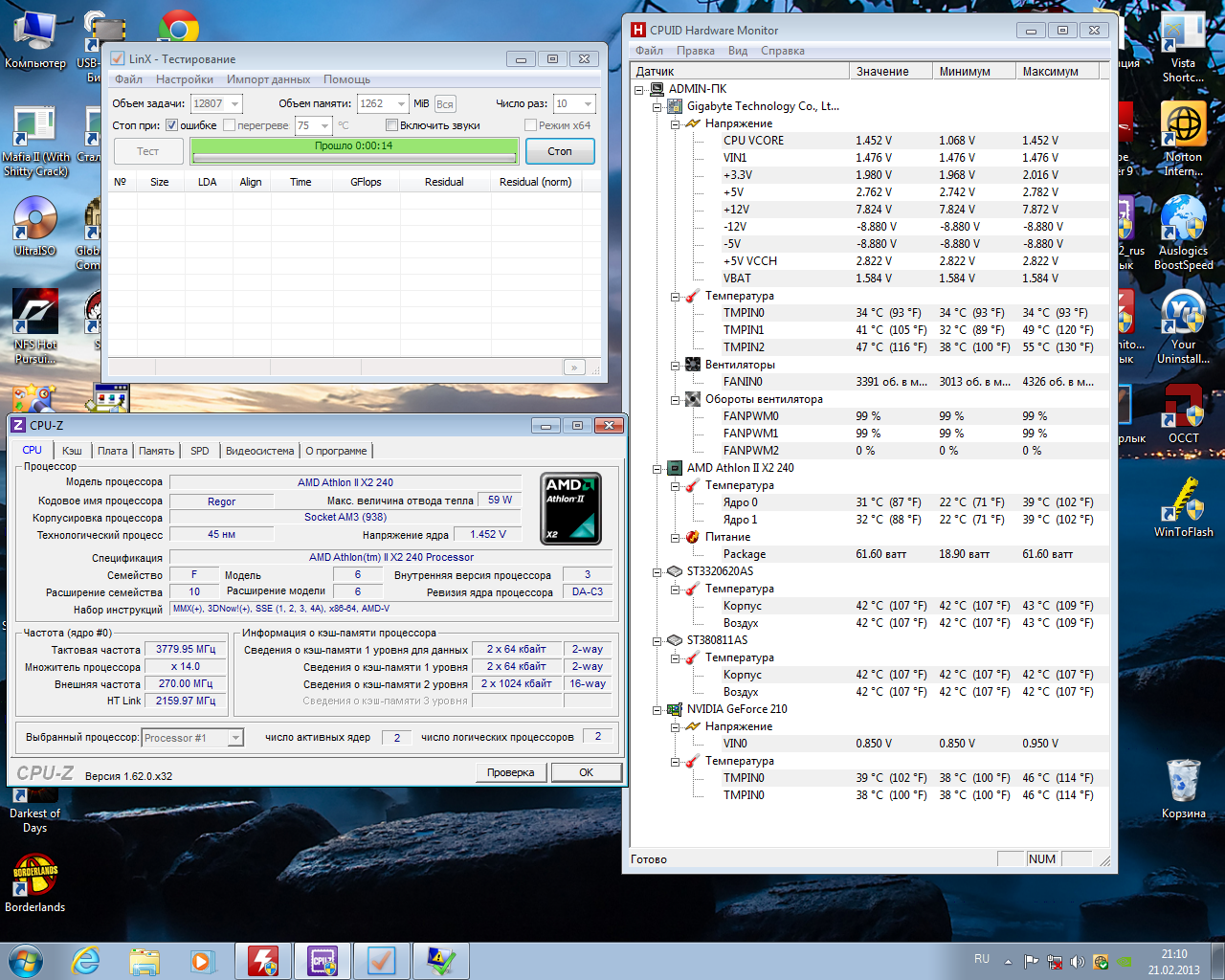Click the CPU-Z taskbar button
Viewport: 1225px width, 980px height.
click(x=323, y=960)
